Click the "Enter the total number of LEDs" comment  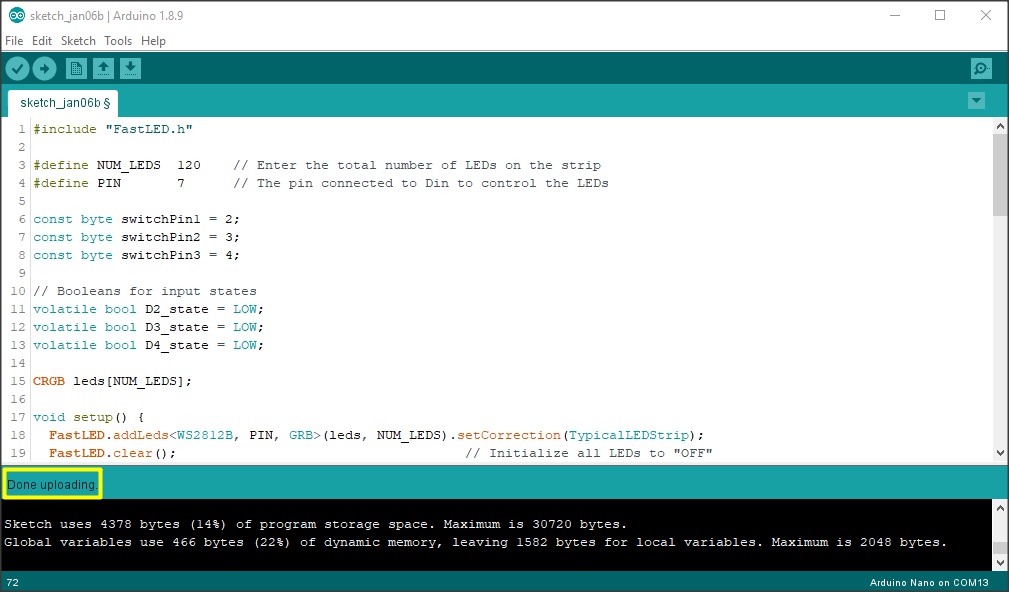[x=417, y=165]
